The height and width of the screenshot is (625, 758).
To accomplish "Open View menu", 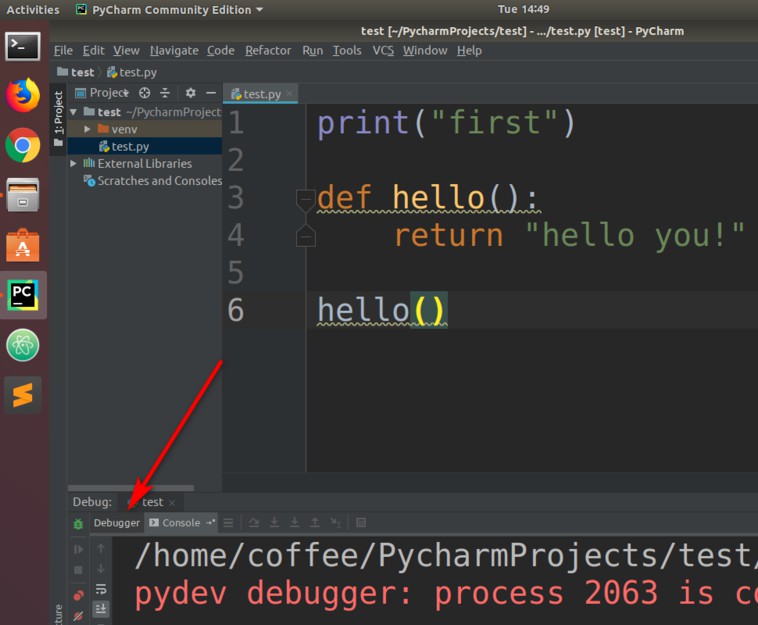I will click(127, 50).
